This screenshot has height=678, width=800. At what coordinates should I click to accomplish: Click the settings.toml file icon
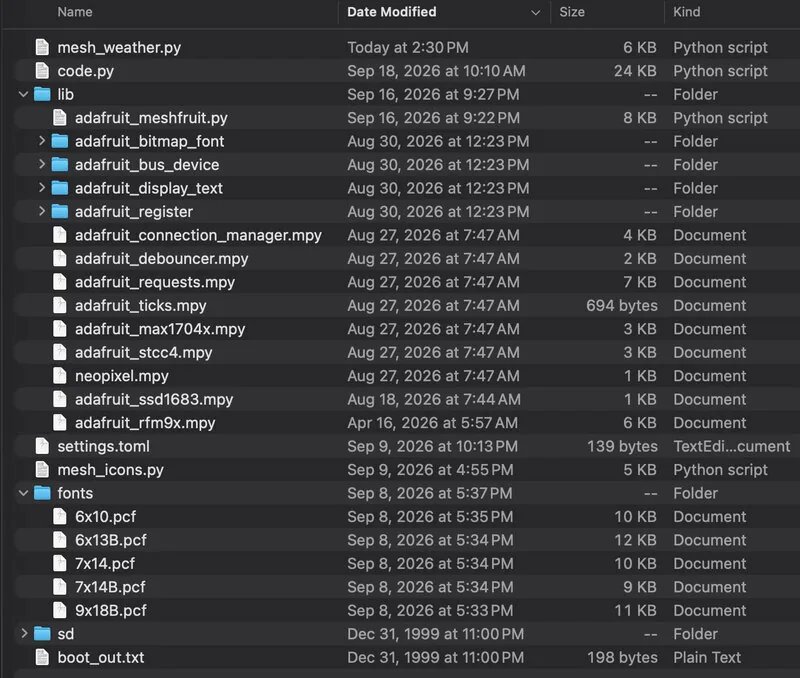(x=42, y=446)
